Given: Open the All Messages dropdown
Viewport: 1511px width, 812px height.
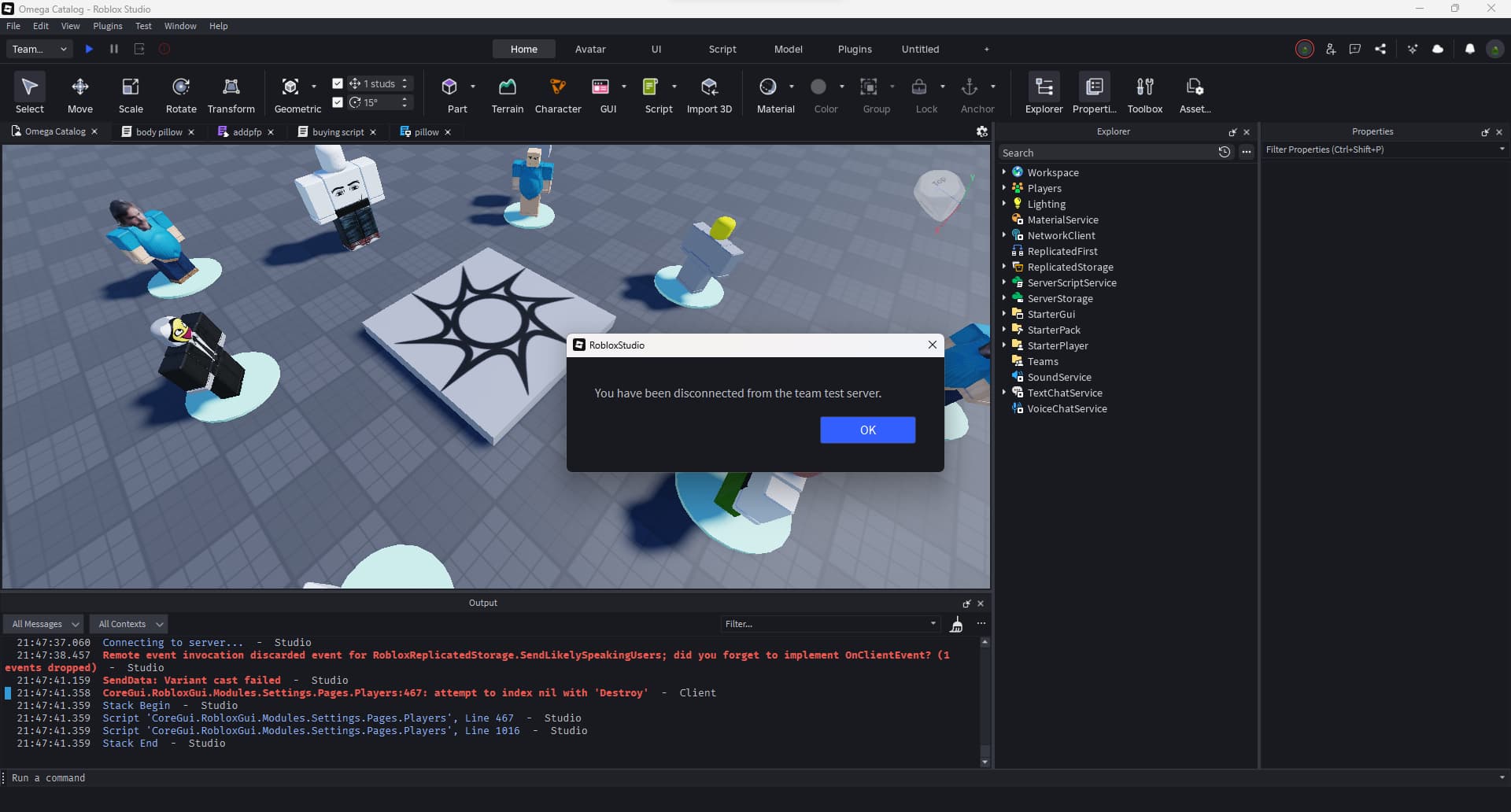Looking at the screenshot, I should pos(44,624).
